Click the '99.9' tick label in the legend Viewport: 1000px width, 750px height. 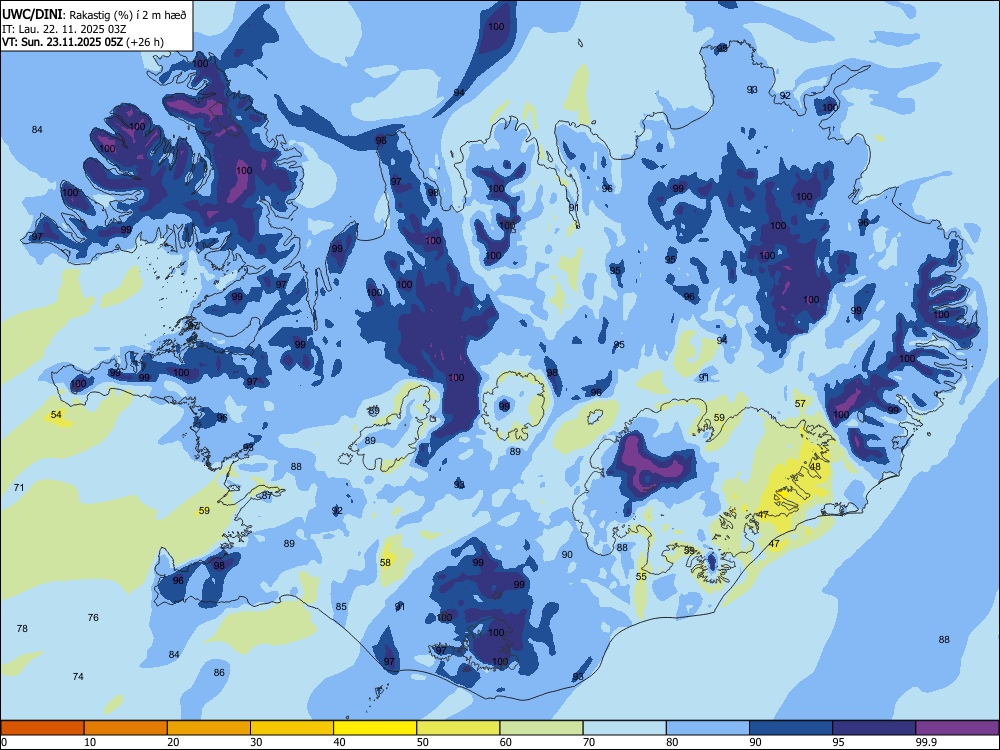coord(925,742)
